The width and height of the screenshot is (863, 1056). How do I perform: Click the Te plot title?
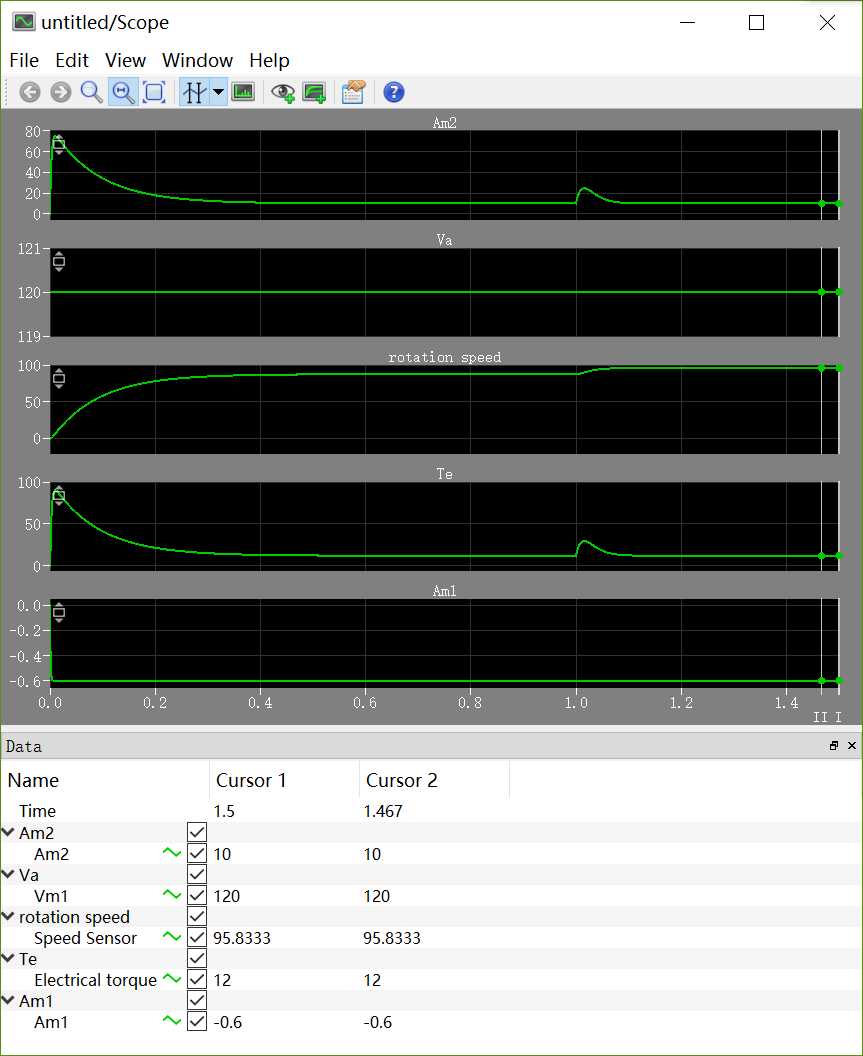click(445, 474)
